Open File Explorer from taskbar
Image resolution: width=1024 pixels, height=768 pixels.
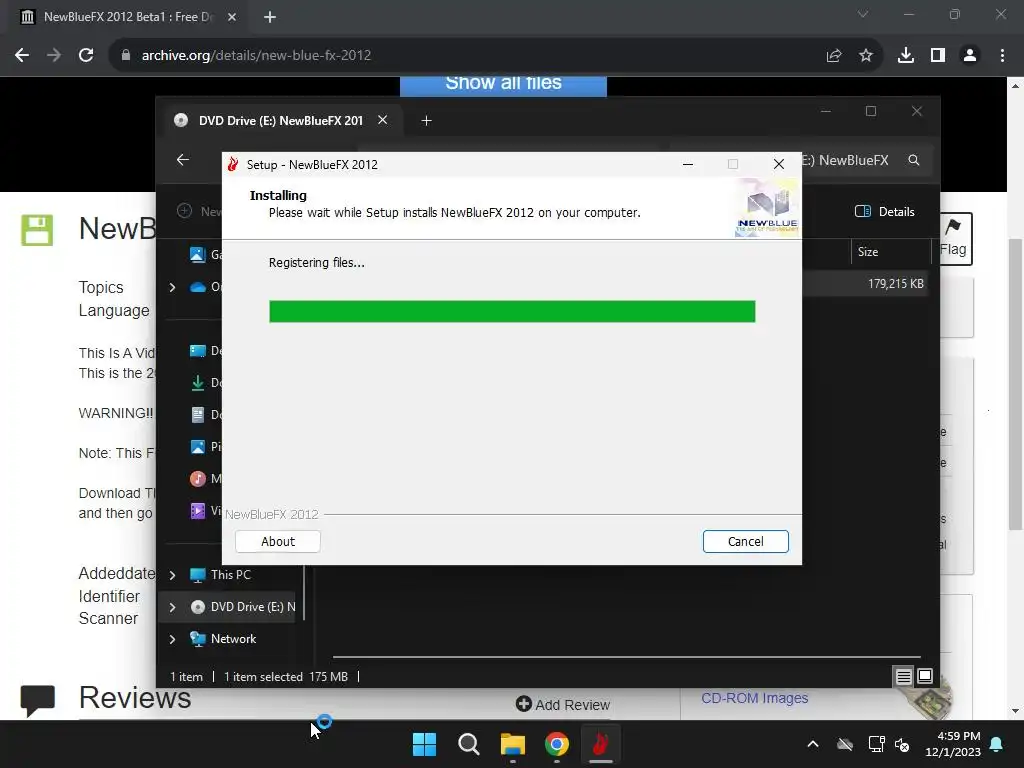(513, 744)
